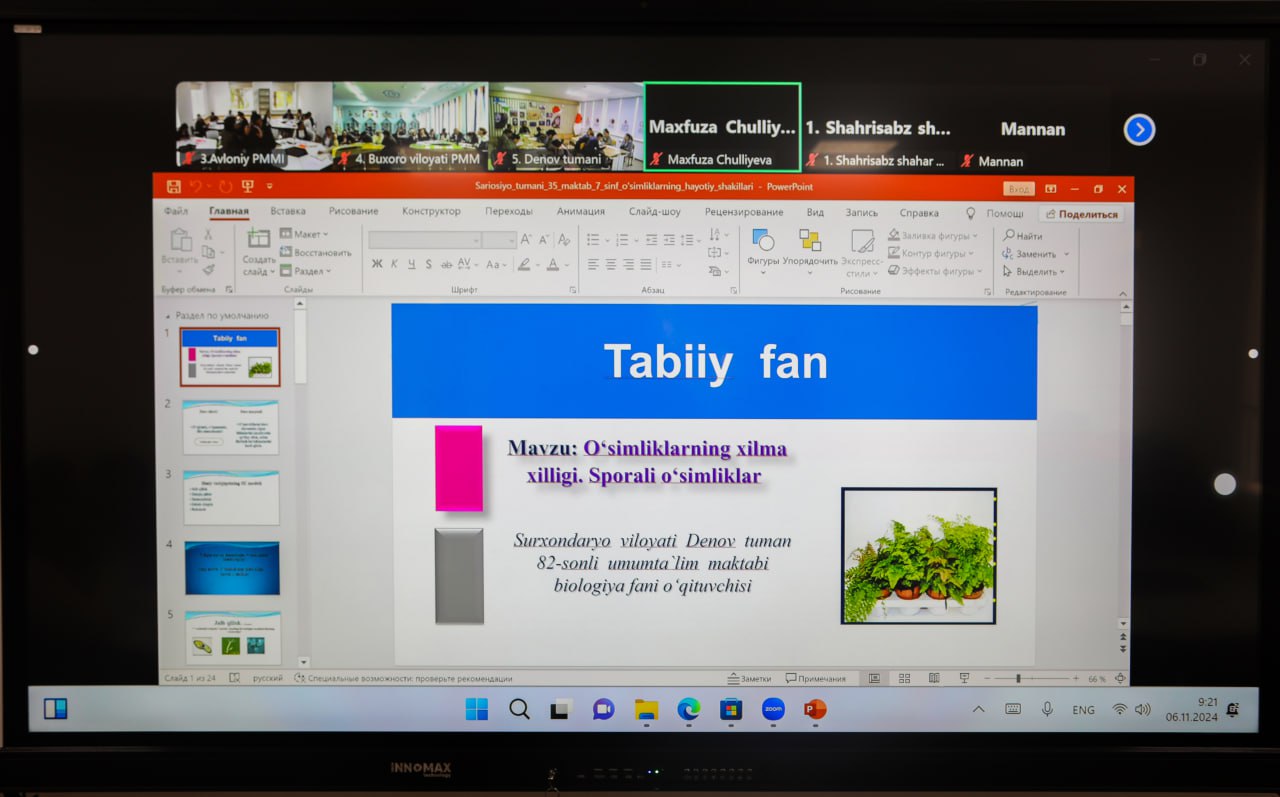The width and height of the screenshot is (1280, 797).
Task: Open the Фигуры shapes gallery
Action: tap(763, 241)
